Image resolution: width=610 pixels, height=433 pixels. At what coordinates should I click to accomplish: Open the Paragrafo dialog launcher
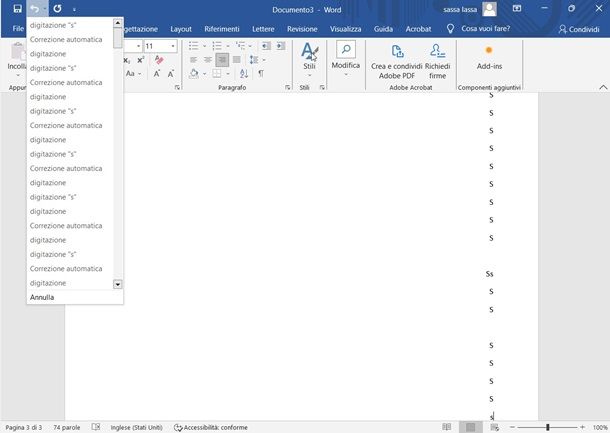(287, 88)
